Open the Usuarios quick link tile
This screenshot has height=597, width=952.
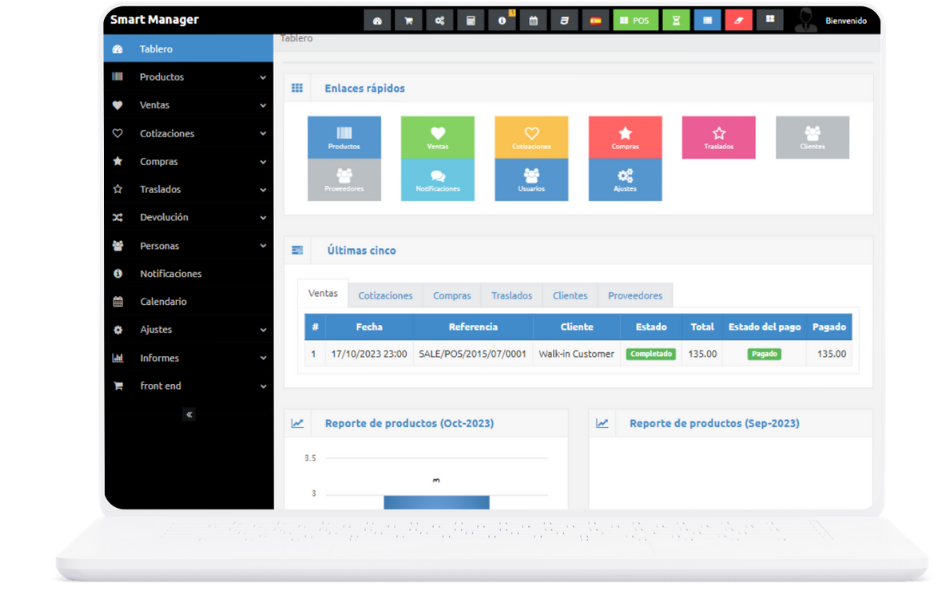click(x=531, y=180)
